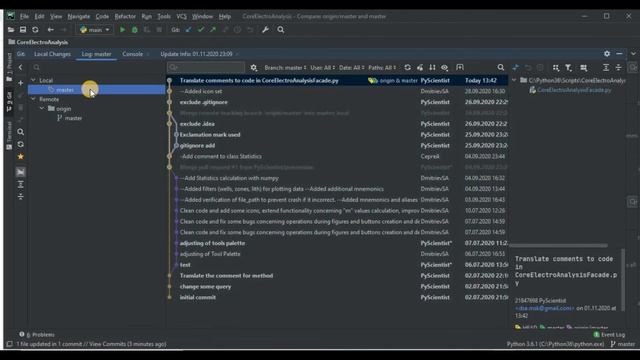Click the magnifier icon right of log toolbar

pos(501,68)
